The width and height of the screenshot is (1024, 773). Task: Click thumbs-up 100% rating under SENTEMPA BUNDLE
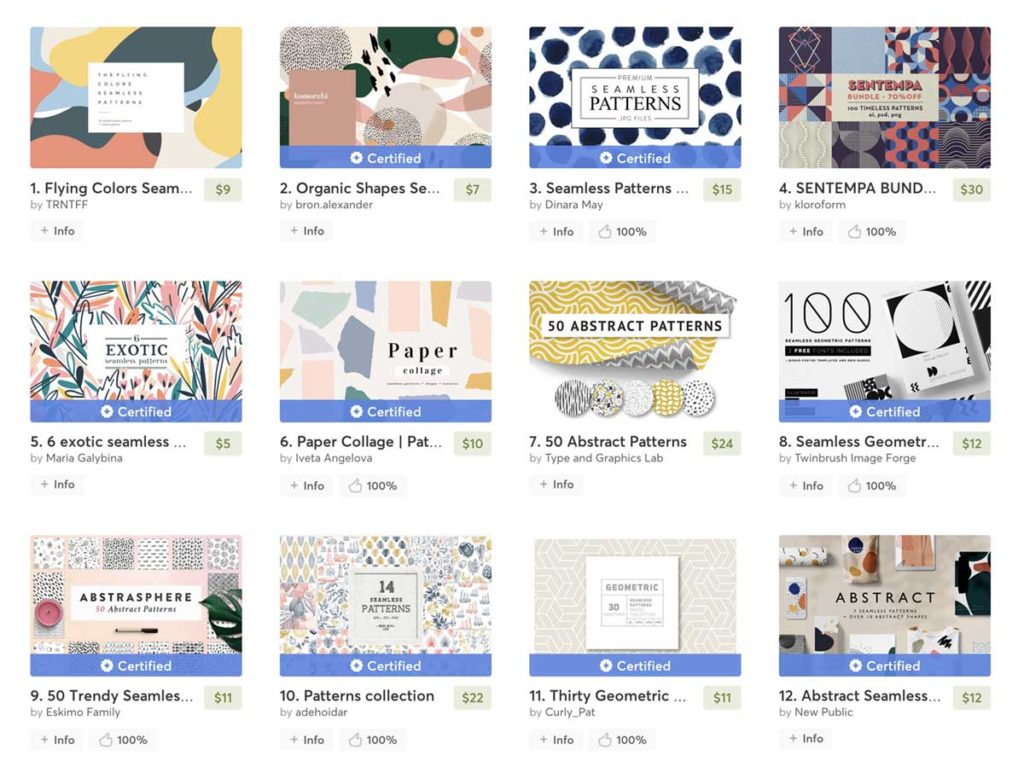pyautogui.click(x=872, y=231)
